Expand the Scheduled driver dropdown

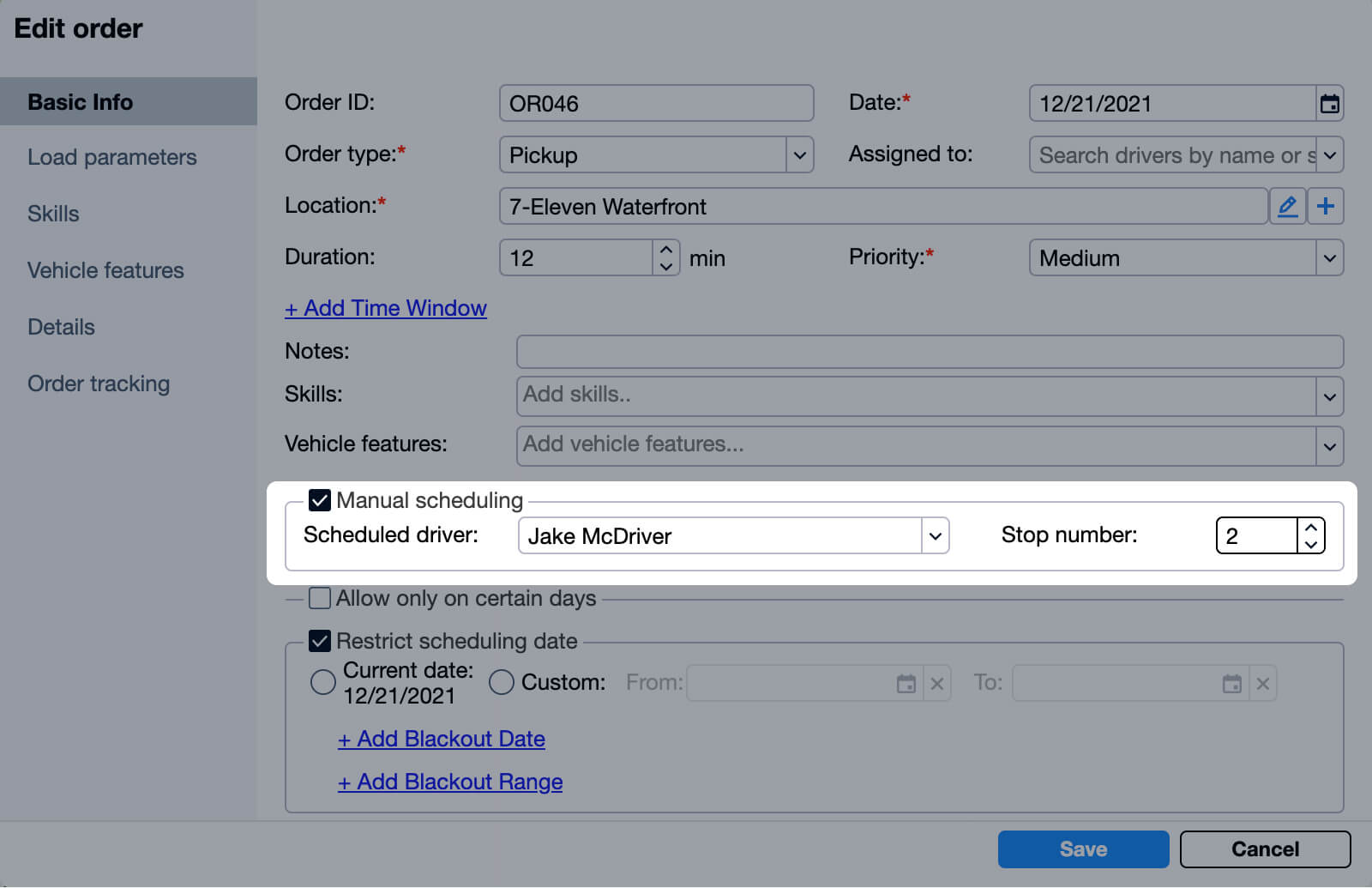coord(935,536)
